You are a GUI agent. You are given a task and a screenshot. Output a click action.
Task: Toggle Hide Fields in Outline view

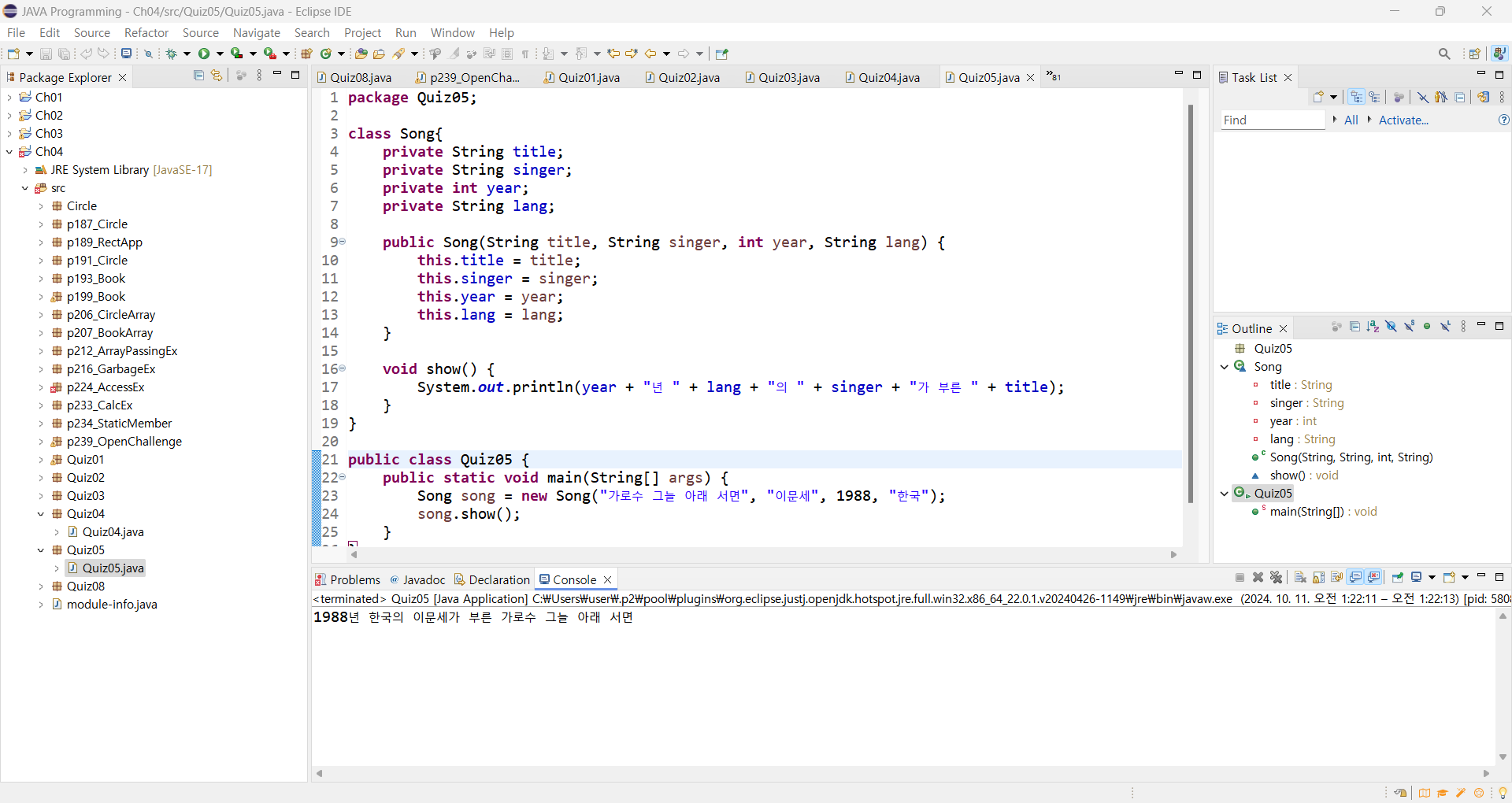[x=1392, y=327]
